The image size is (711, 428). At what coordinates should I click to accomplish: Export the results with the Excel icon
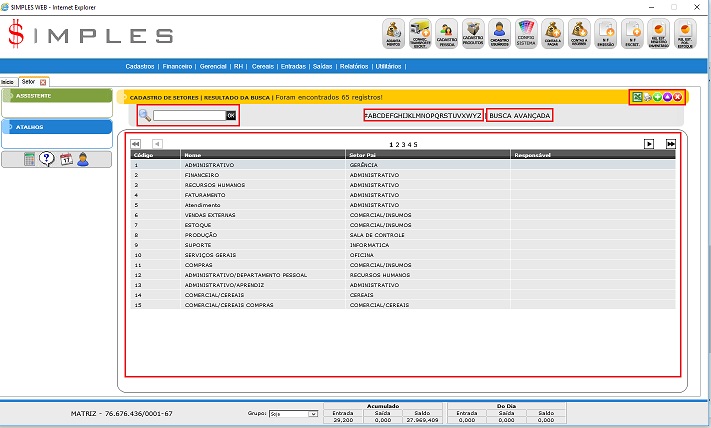point(637,97)
